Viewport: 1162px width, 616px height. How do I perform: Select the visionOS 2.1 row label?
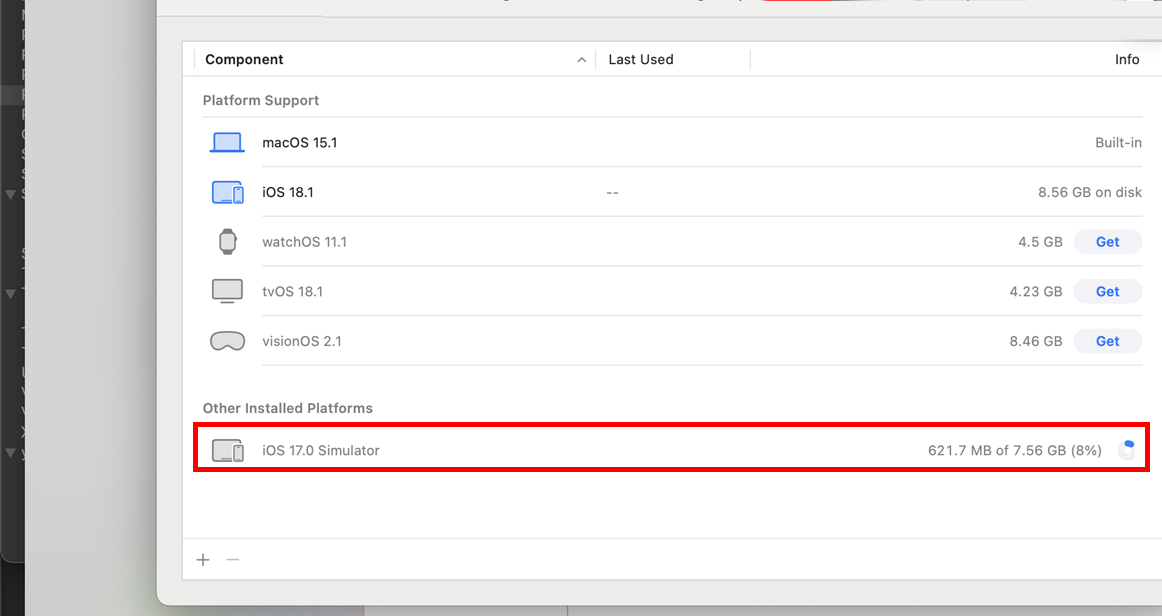[x=302, y=341]
